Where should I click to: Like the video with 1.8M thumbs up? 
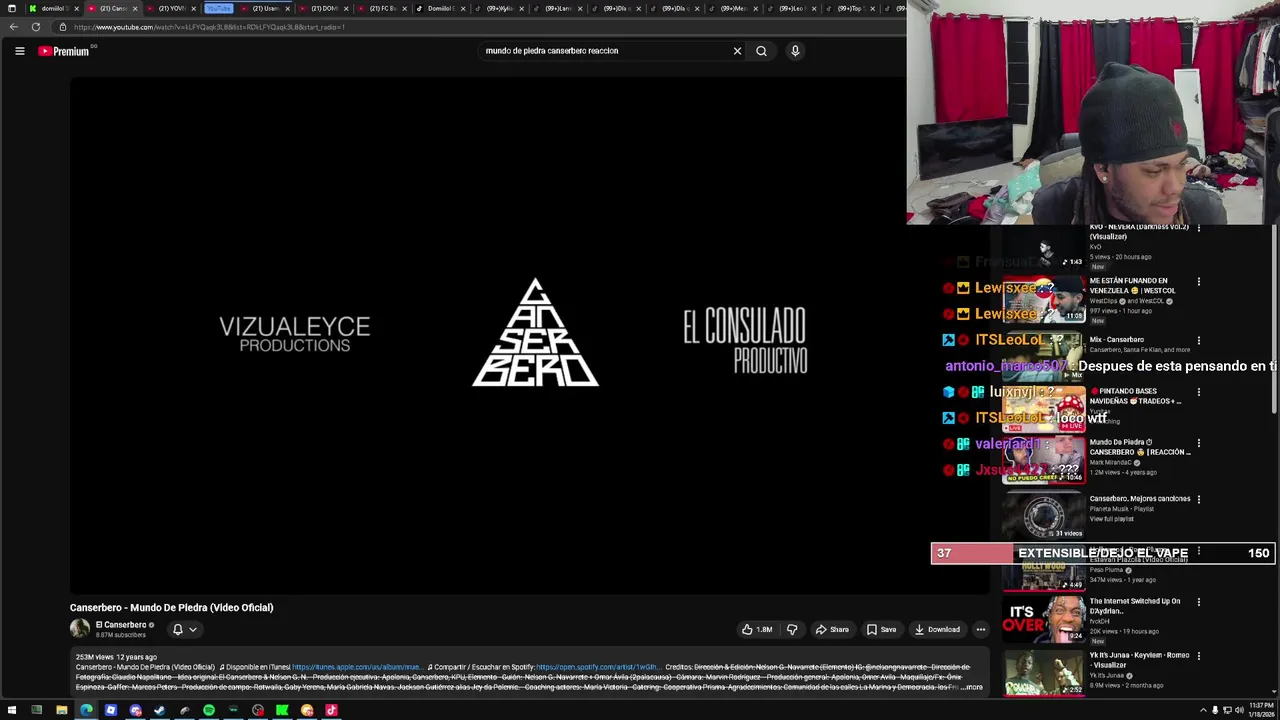tap(757, 629)
